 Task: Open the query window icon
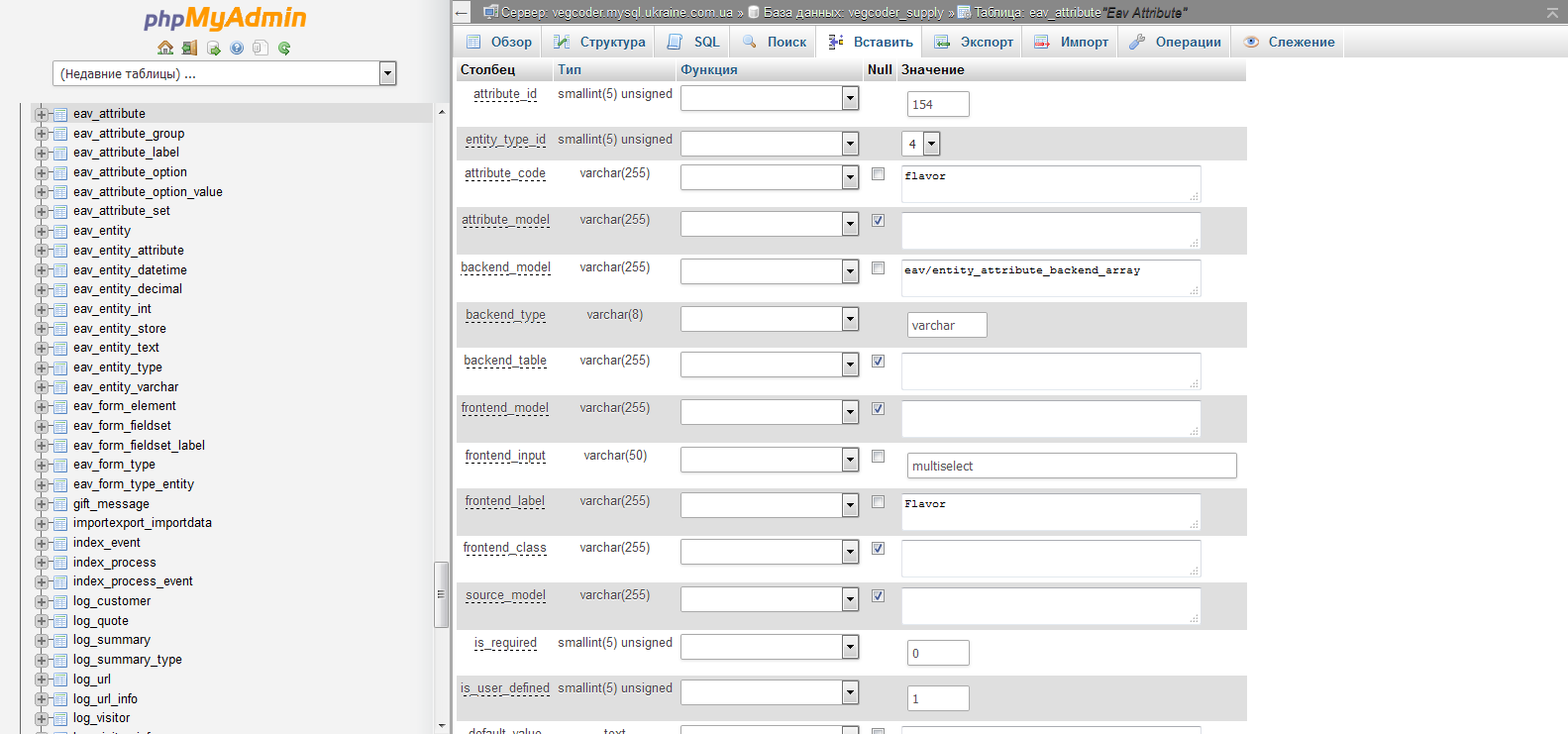(213, 48)
